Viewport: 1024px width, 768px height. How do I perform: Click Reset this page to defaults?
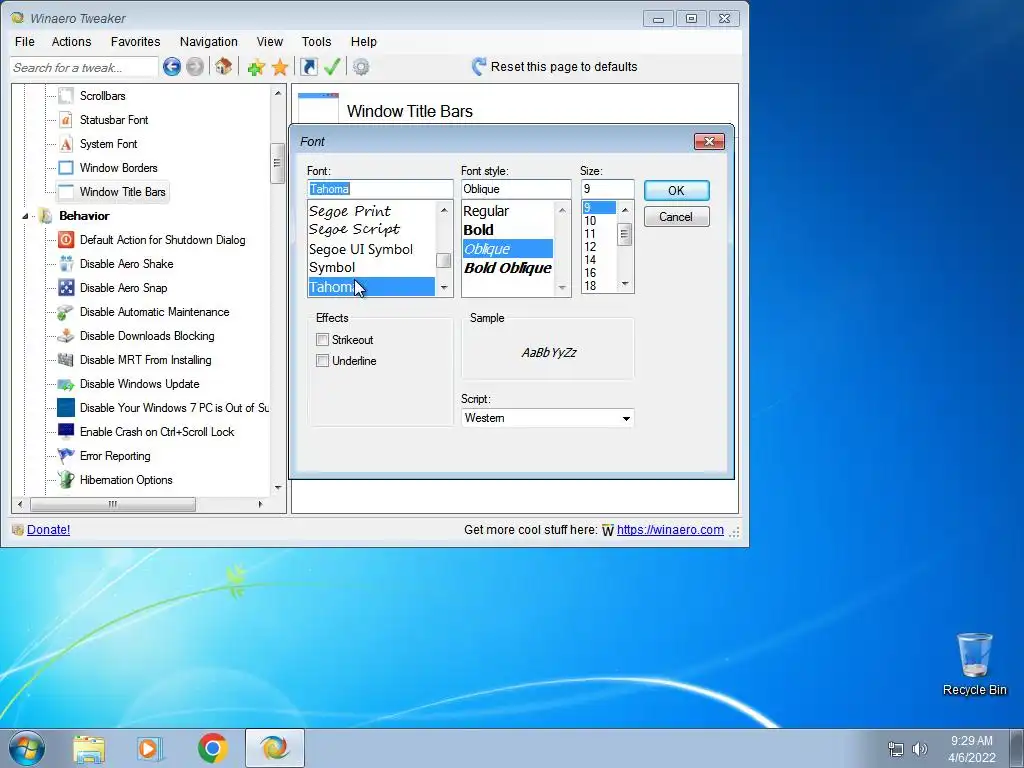pyautogui.click(x=564, y=67)
